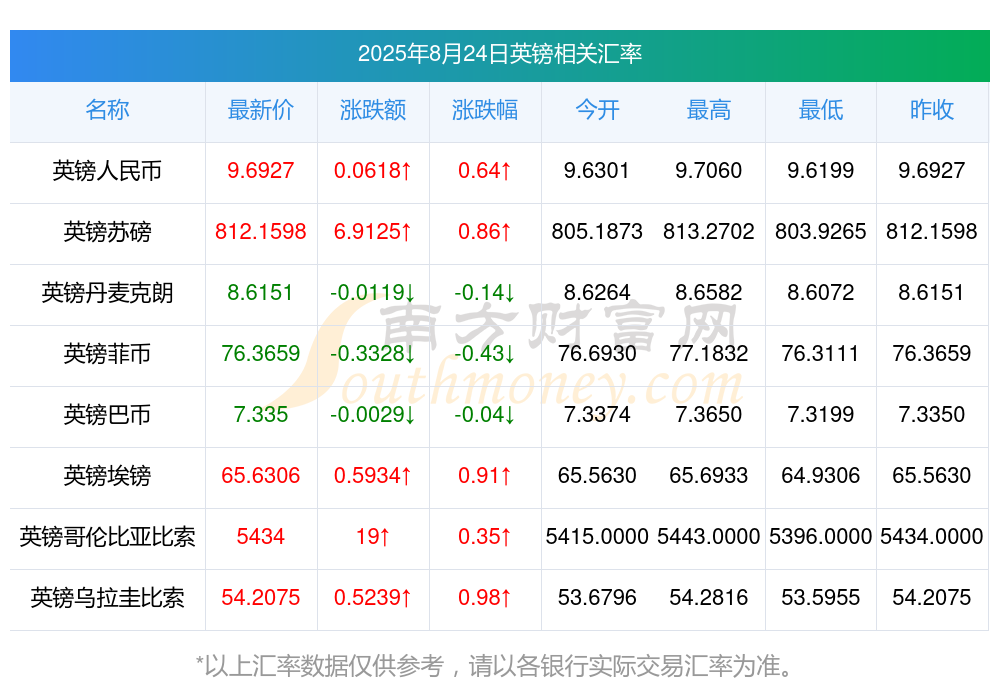This screenshot has height=698, width=1000.
Task: Click the 涨跌额 column header
Action: pos(373,110)
